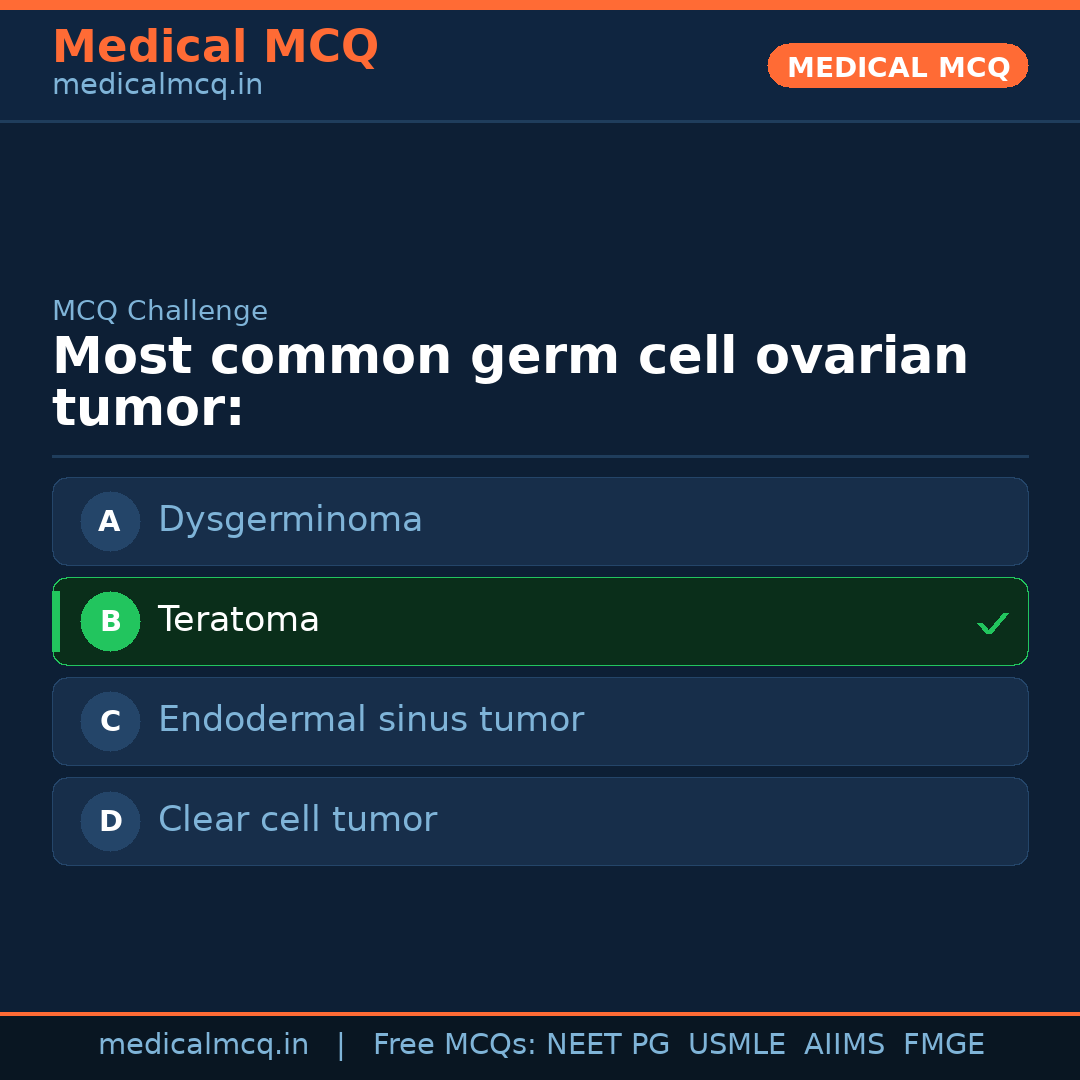Click the circled letter D badge
The height and width of the screenshot is (1080, 1080).
coord(110,821)
